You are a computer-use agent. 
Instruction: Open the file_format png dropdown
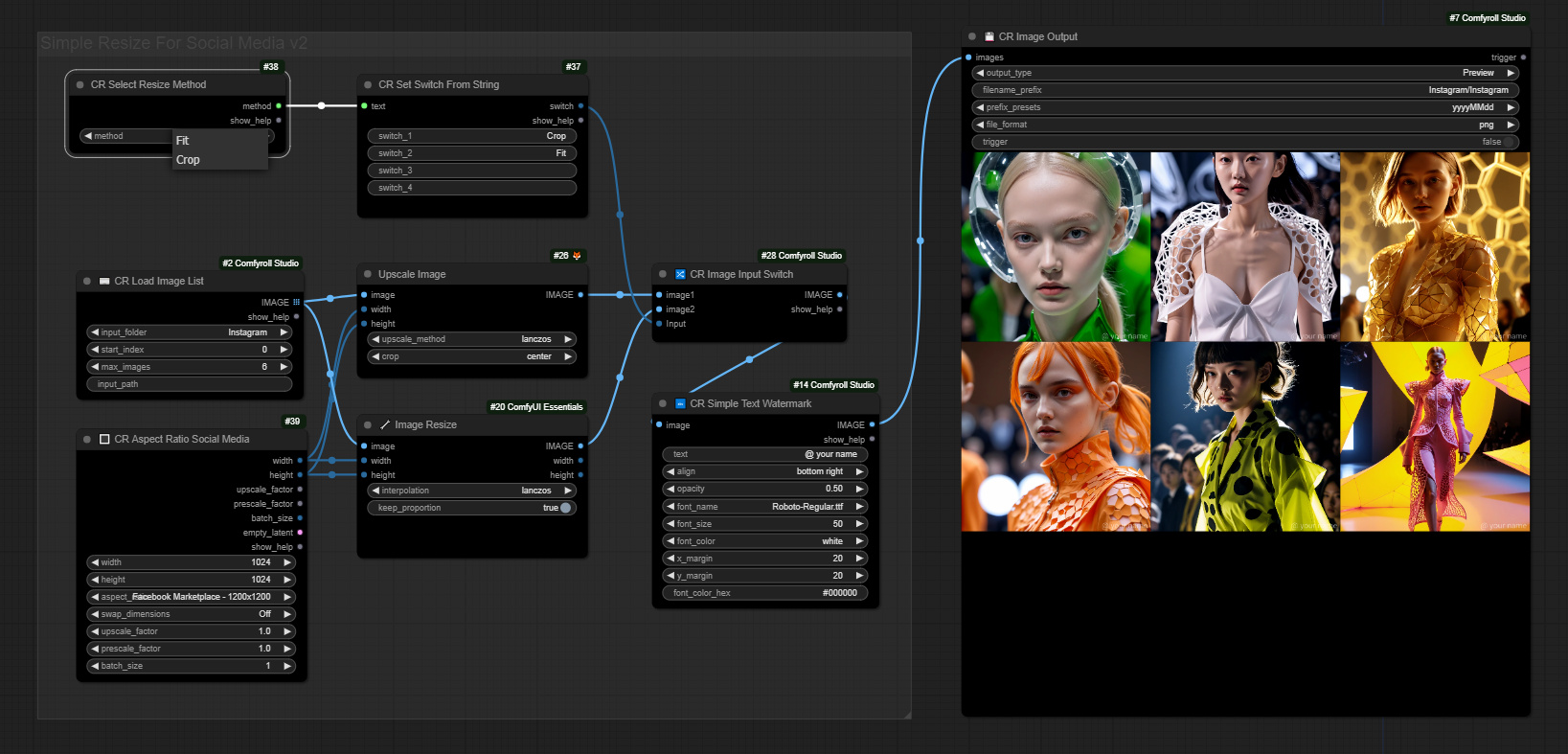pyautogui.click(x=1245, y=125)
